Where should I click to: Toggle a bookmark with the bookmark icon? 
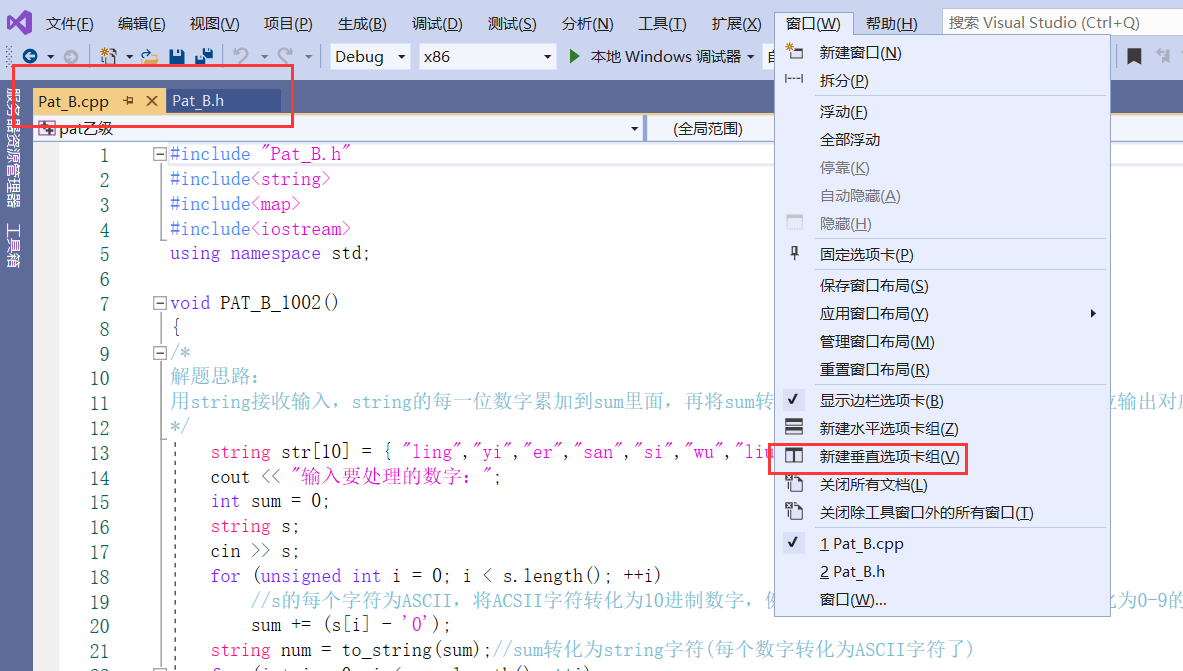1135,57
